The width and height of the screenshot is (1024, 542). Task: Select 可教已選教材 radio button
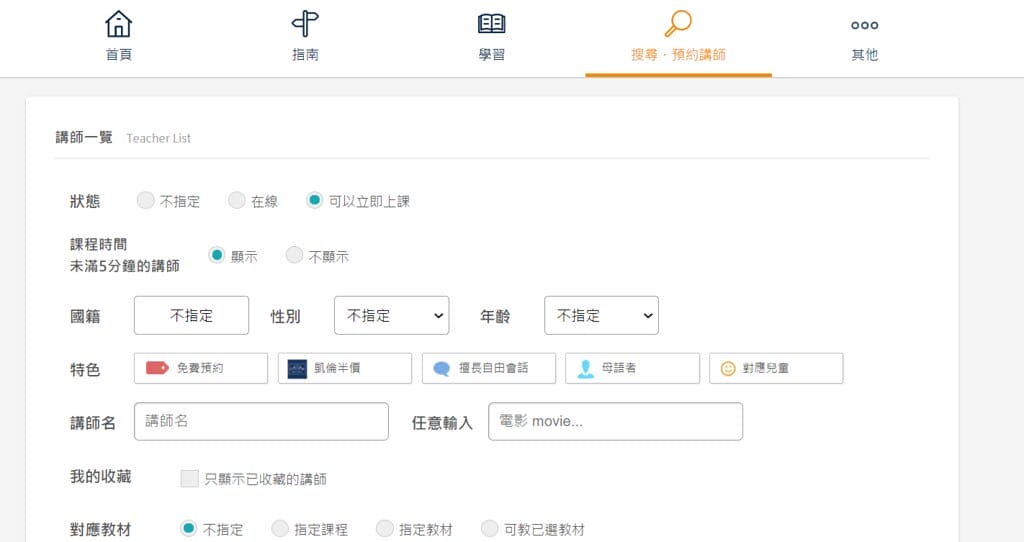pos(489,528)
